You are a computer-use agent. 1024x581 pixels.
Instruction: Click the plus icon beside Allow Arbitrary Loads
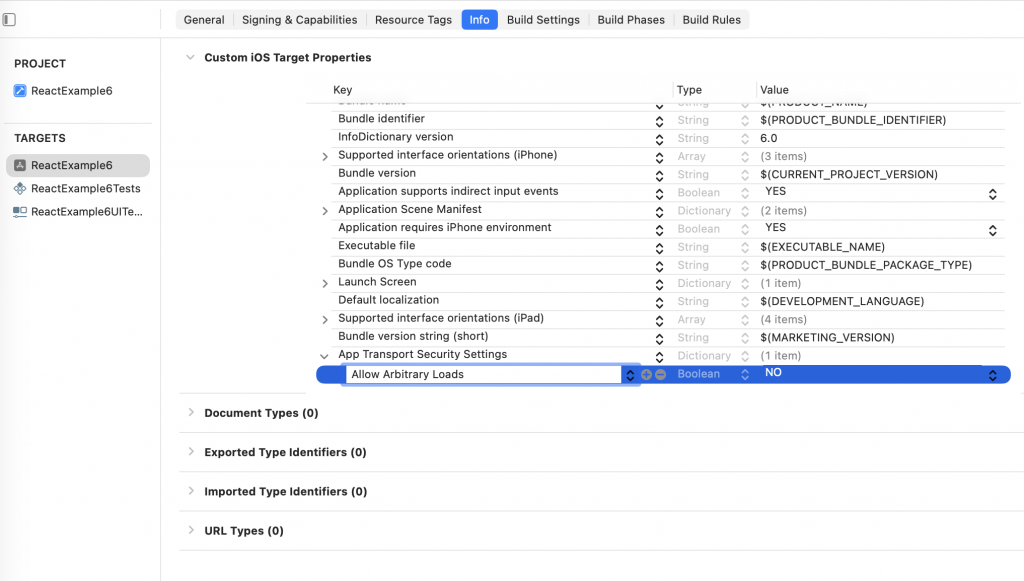(646, 375)
